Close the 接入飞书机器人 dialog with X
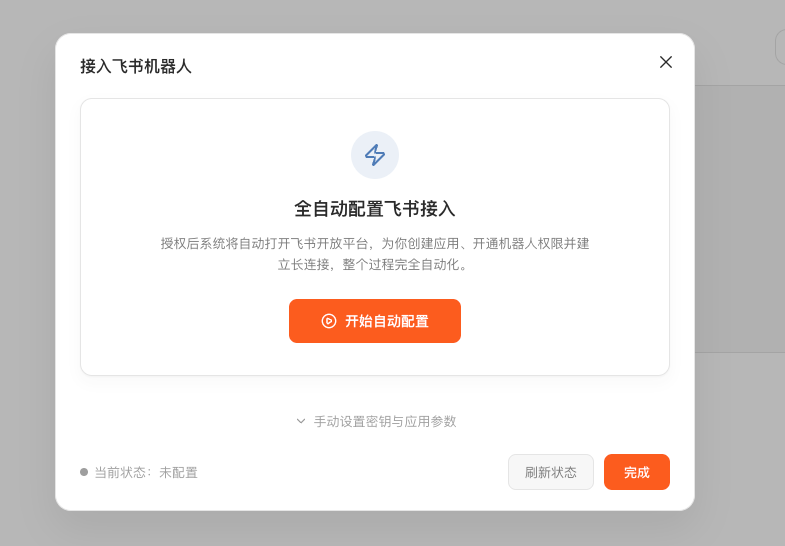Viewport: 785px width, 546px height. point(666,62)
